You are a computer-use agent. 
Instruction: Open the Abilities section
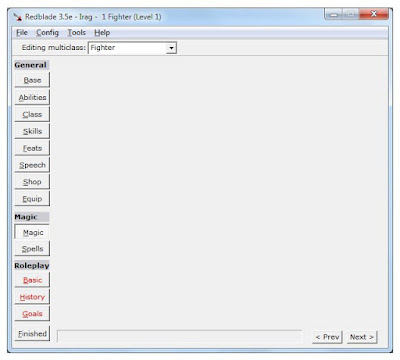click(x=32, y=97)
